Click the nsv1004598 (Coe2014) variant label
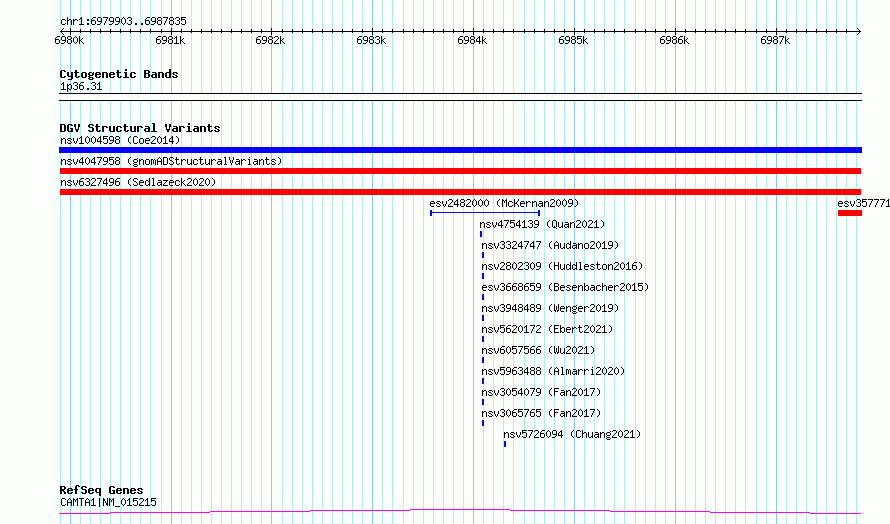The width and height of the screenshot is (890, 524). tap(120, 140)
